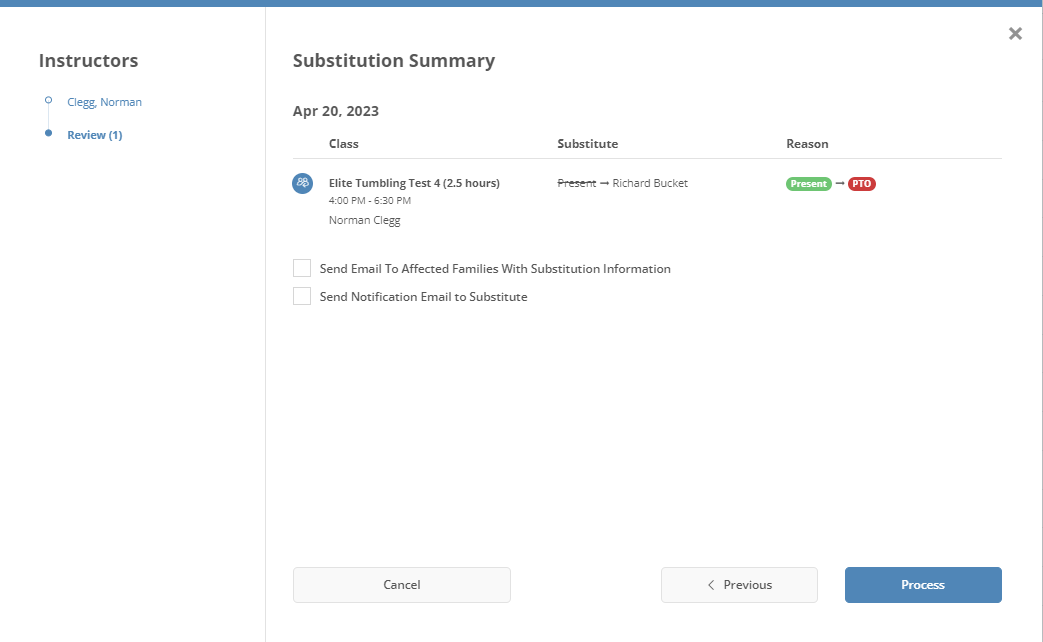Click the Richard Bucket substitute name
The width and height of the screenshot is (1043, 642).
(x=650, y=183)
